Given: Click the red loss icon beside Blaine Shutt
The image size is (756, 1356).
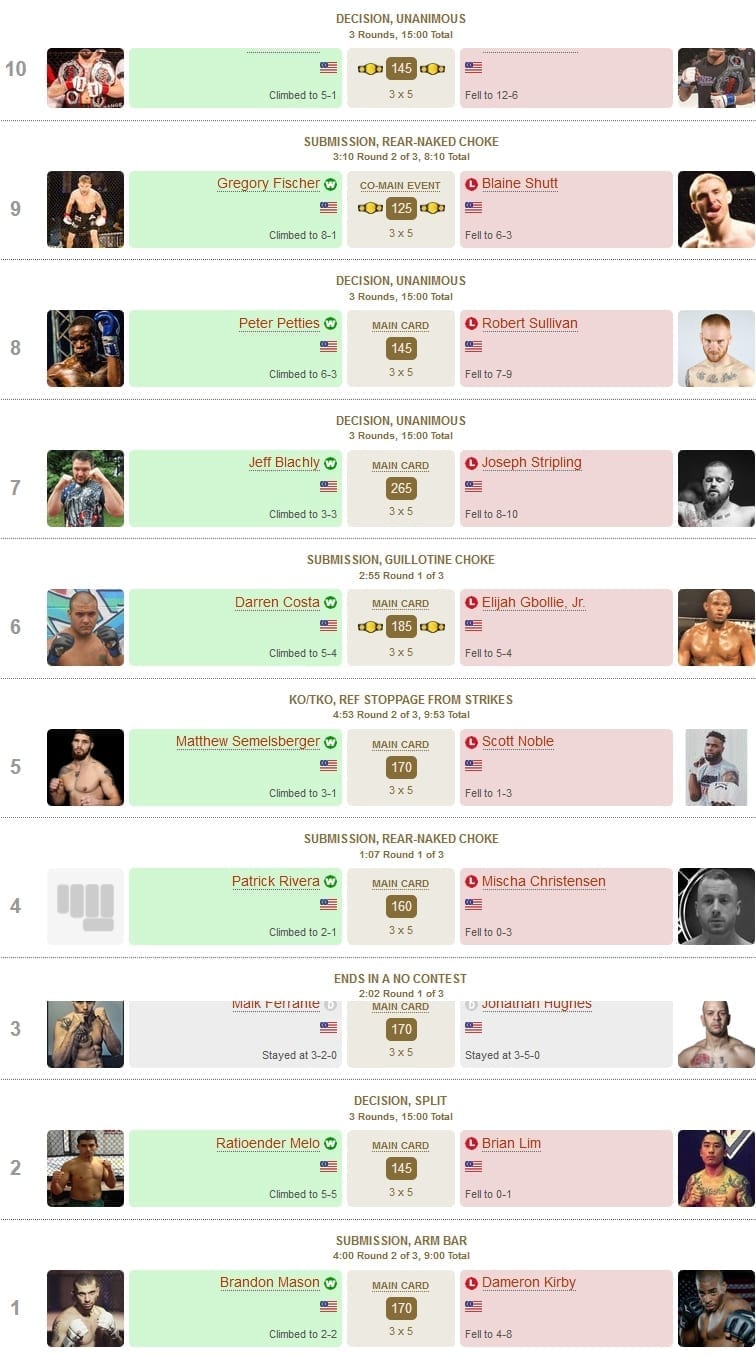Looking at the screenshot, I should point(472,184).
